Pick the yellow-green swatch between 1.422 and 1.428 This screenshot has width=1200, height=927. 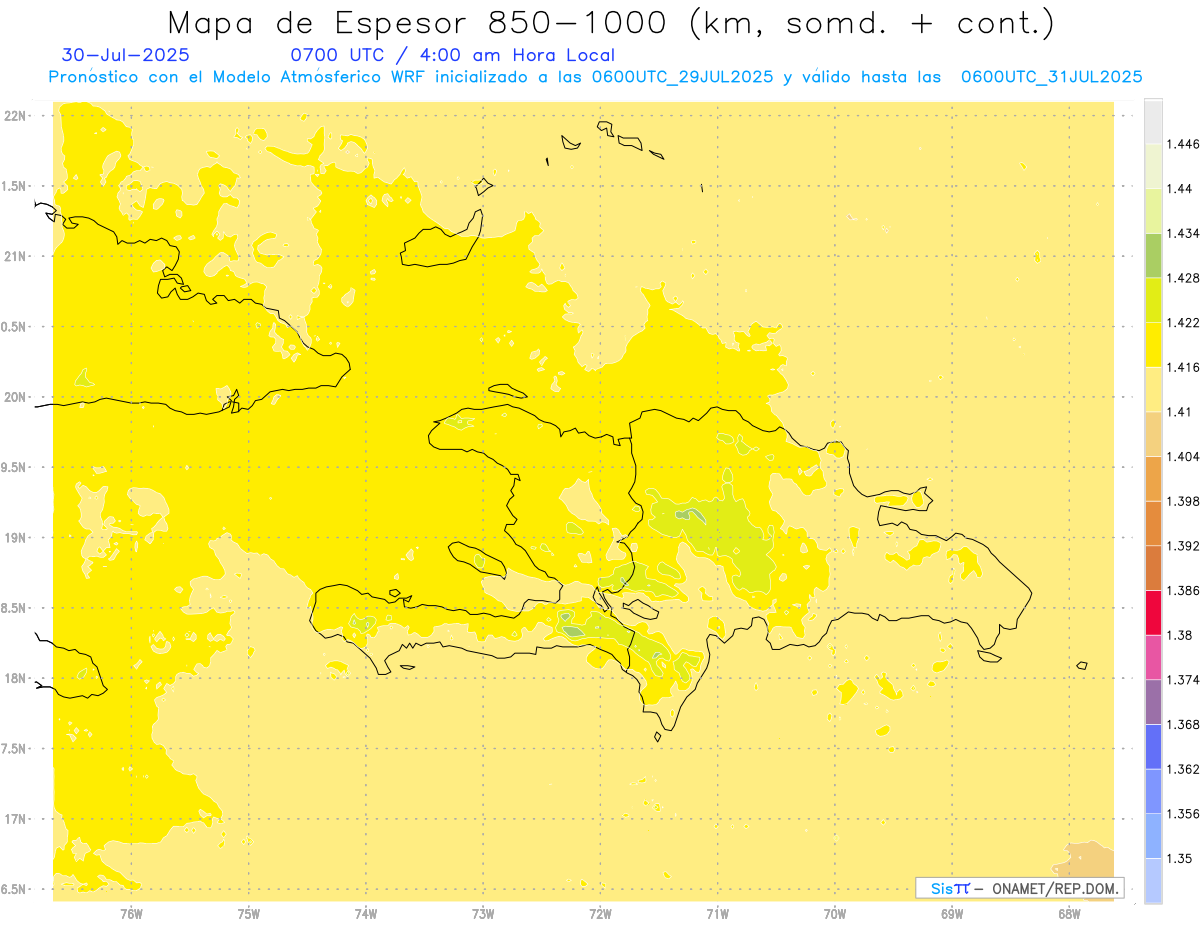click(x=1153, y=300)
